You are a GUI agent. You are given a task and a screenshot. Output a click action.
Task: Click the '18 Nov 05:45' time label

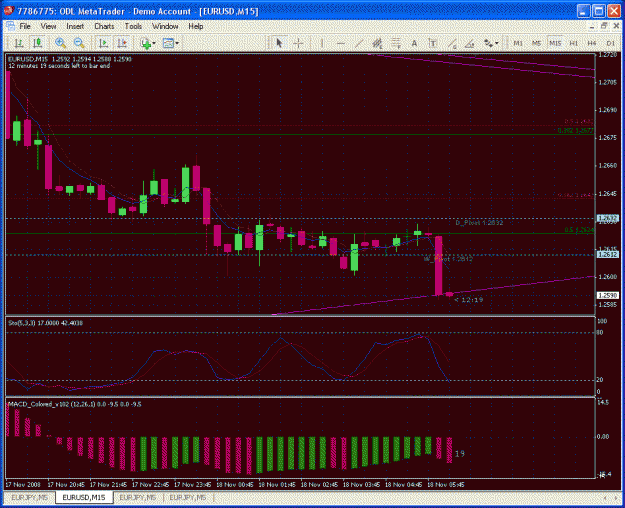tap(446, 485)
